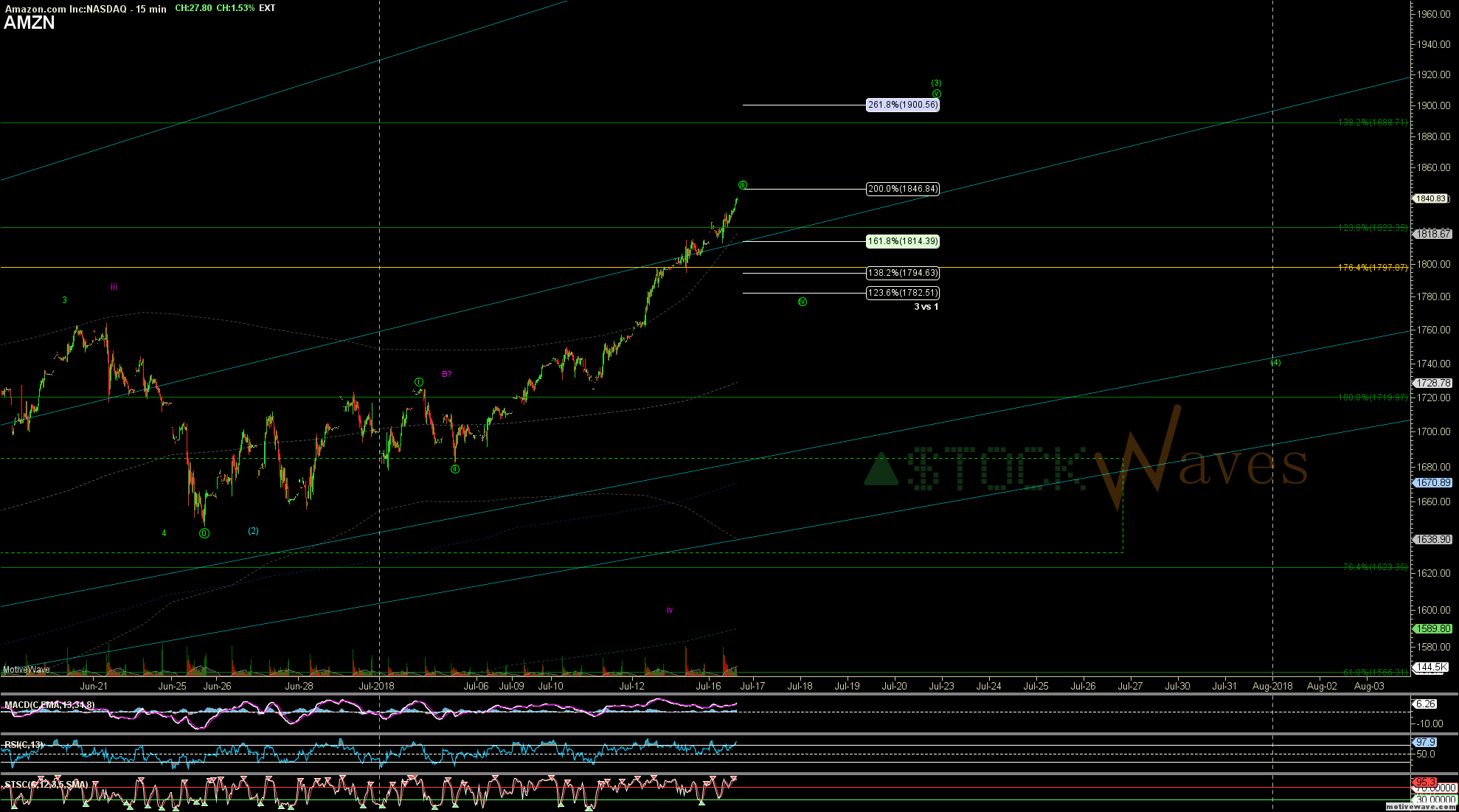Select the 261.8%(1900.56) Fibonacci label
1459x812 pixels.
pos(903,105)
